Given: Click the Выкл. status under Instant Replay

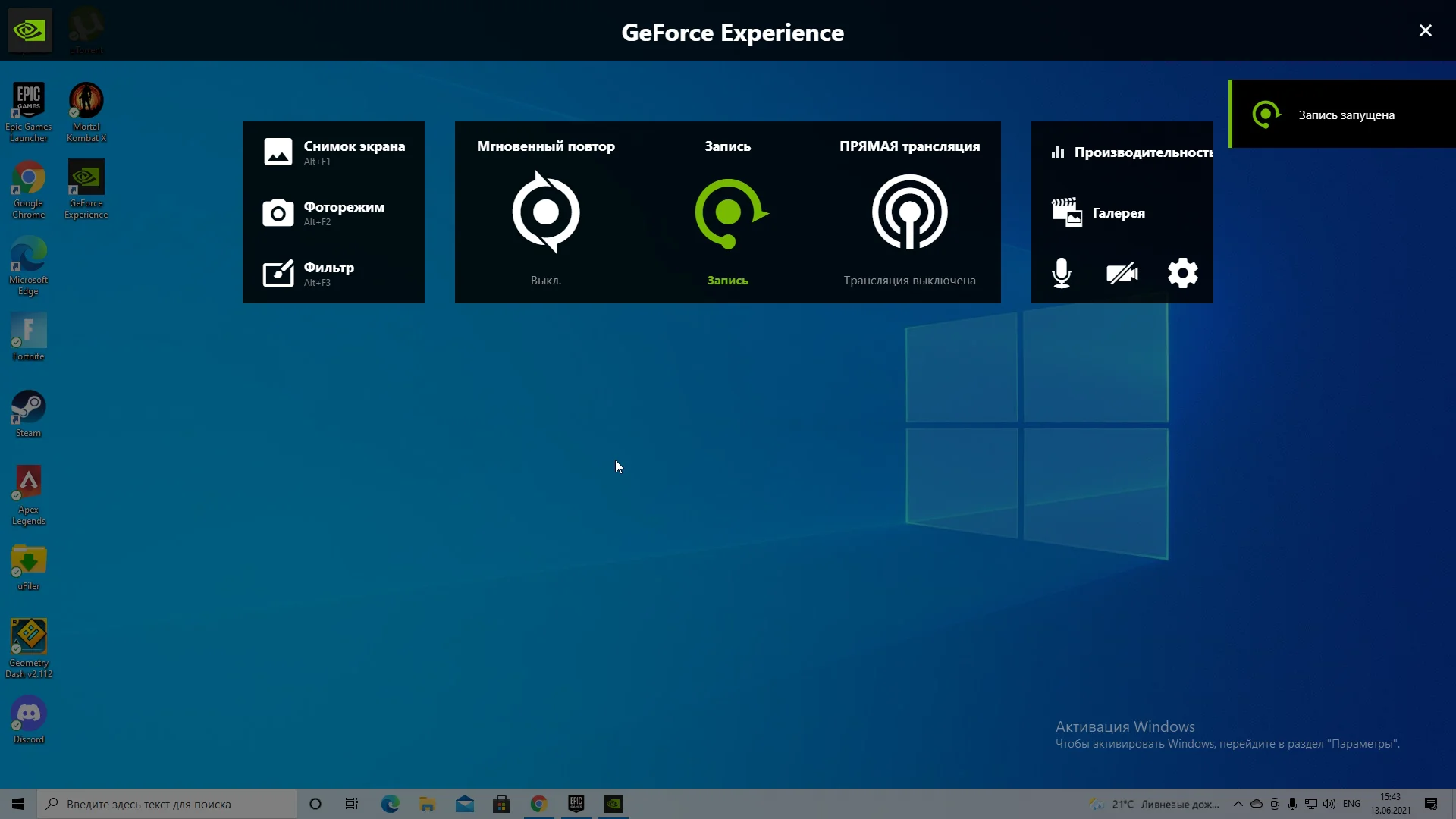Looking at the screenshot, I should point(546,281).
